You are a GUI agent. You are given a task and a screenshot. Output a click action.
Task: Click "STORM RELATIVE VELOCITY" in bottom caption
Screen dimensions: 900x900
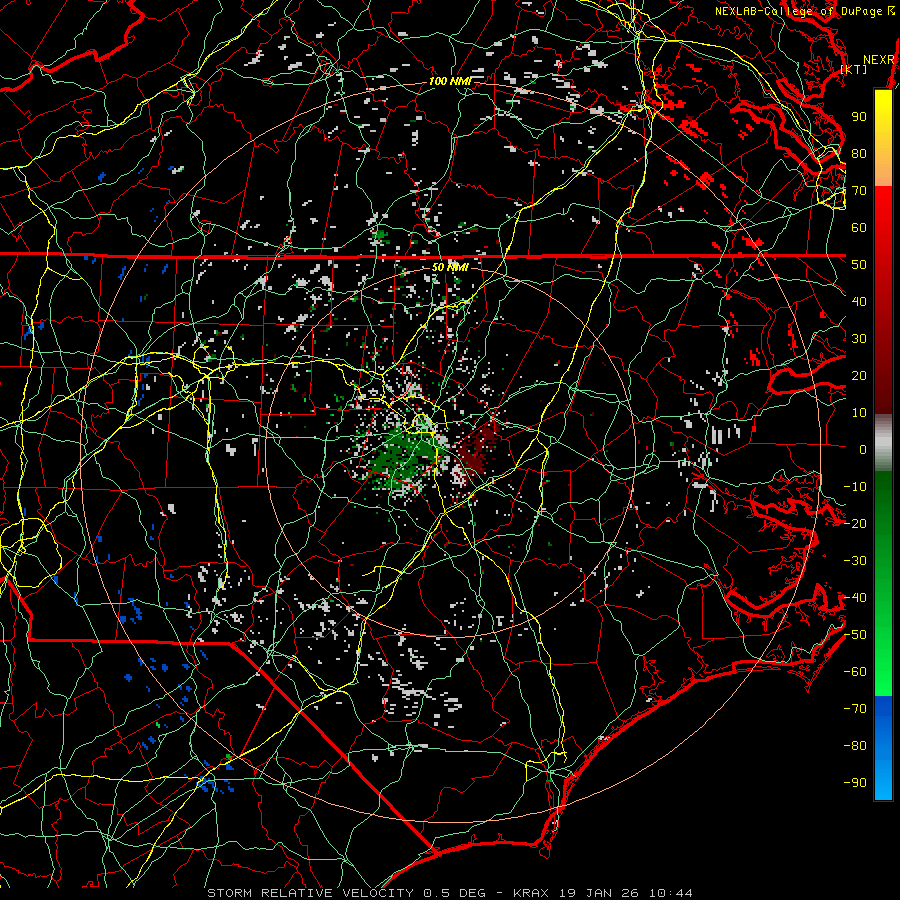pos(310,893)
